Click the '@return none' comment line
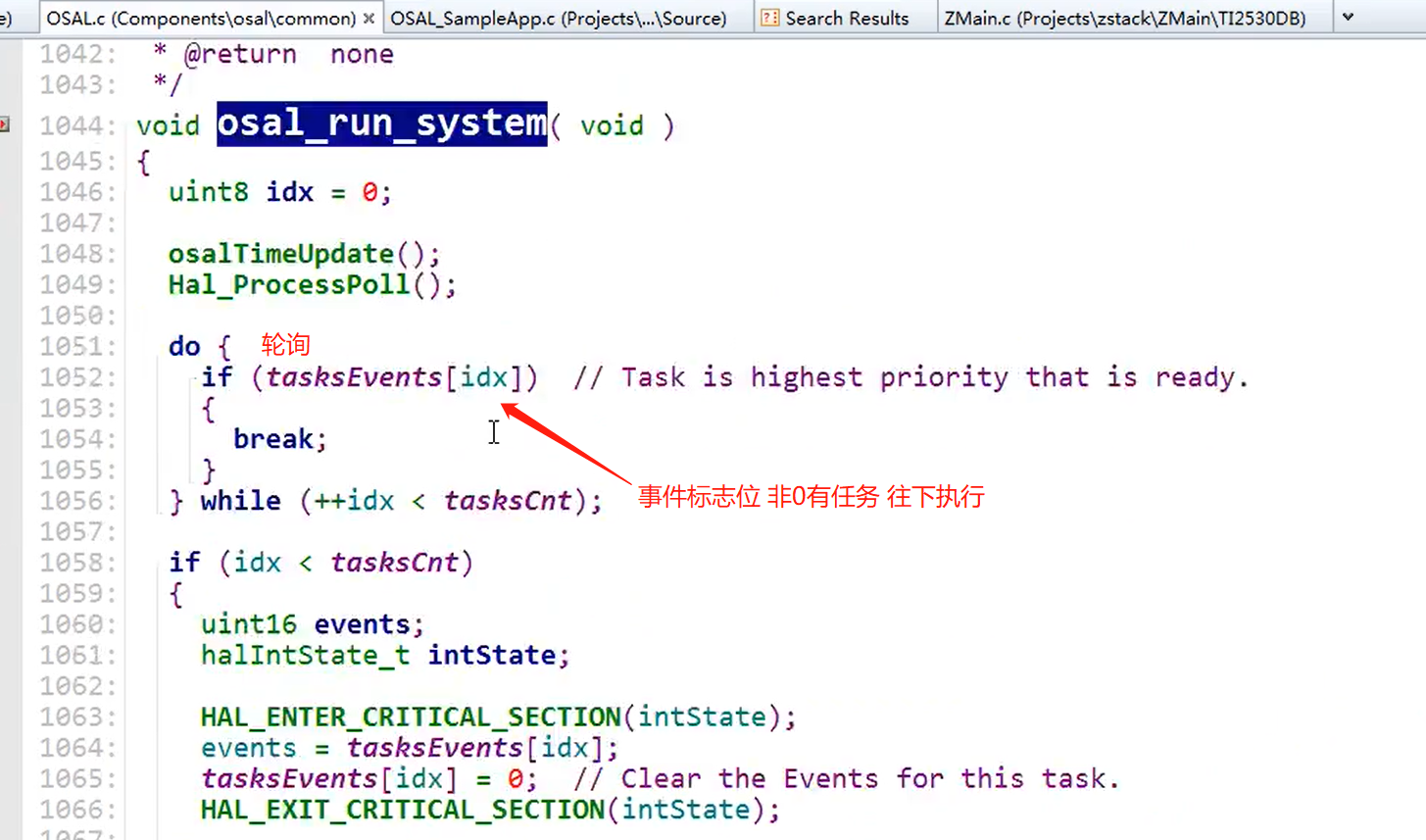1426x840 pixels. [273, 54]
